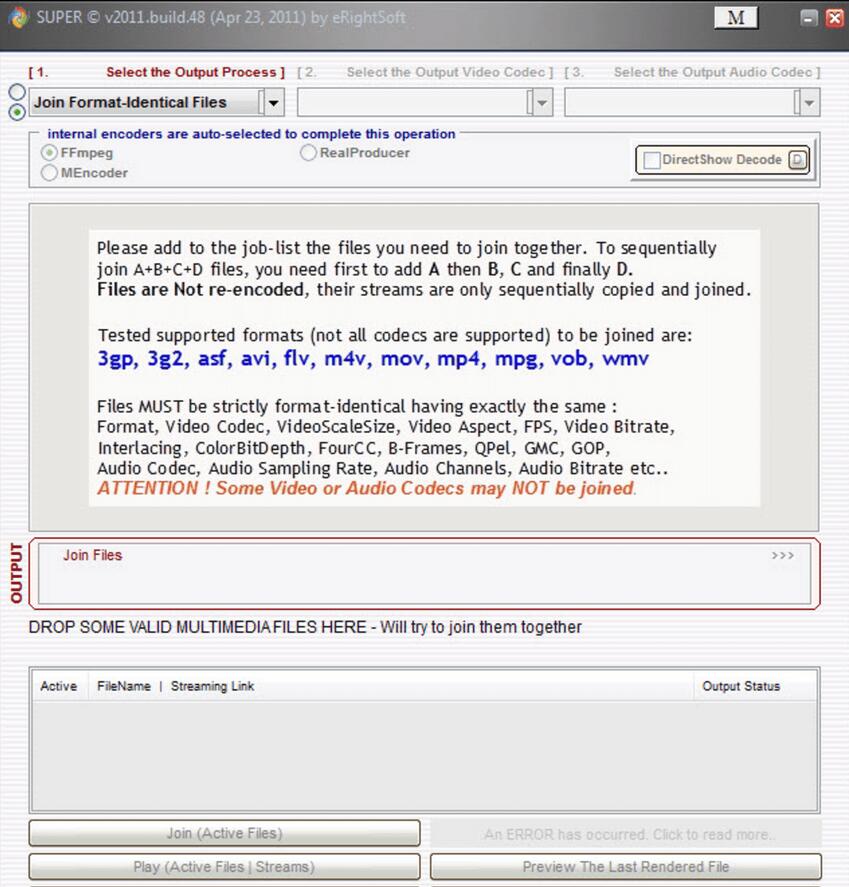Select the lower green radio button beside Output Process
The height and width of the screenshot is (887, 849).
(17, 112)
